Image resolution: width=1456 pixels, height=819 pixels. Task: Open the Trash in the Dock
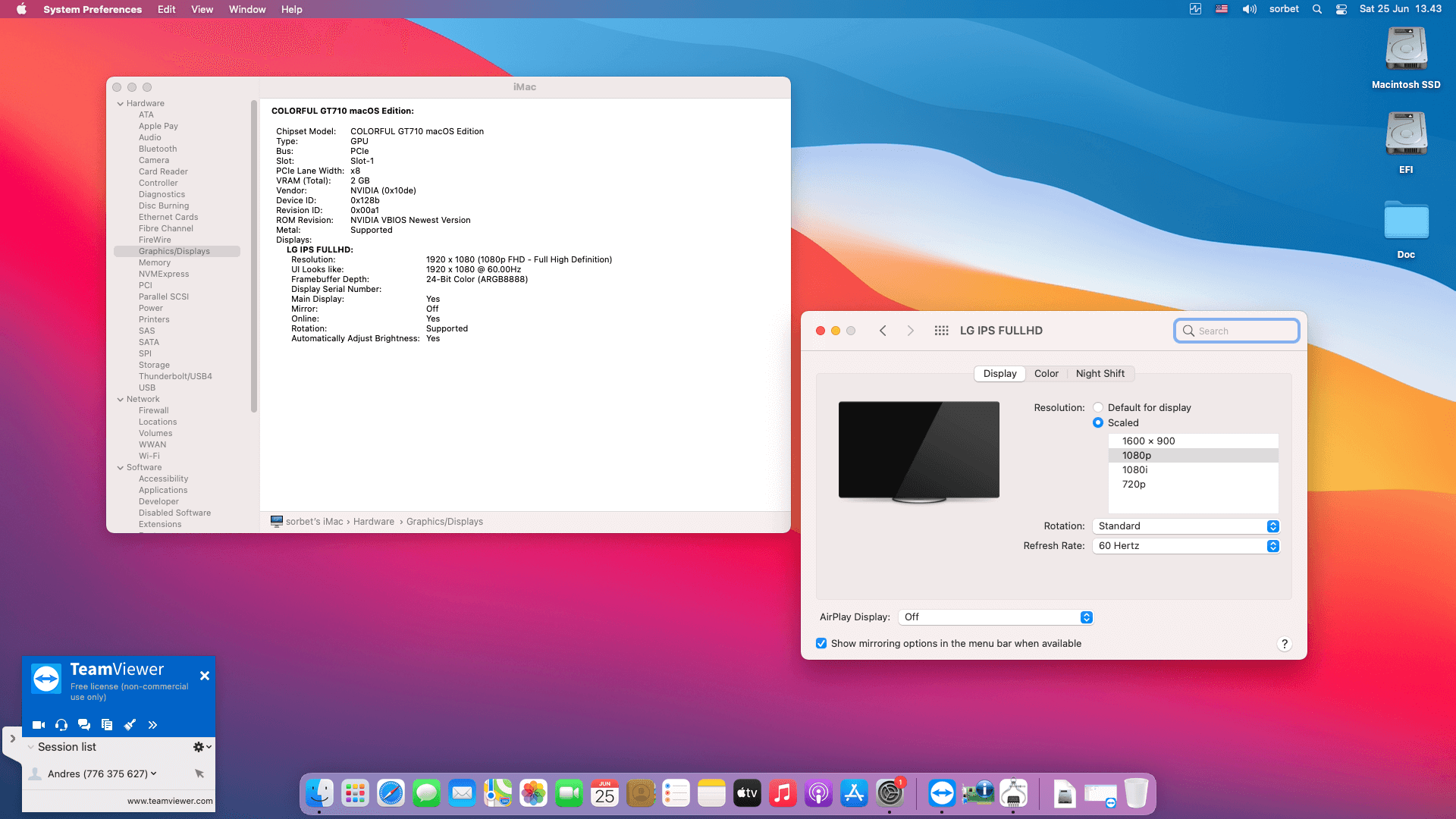(x=1136, y=794)
